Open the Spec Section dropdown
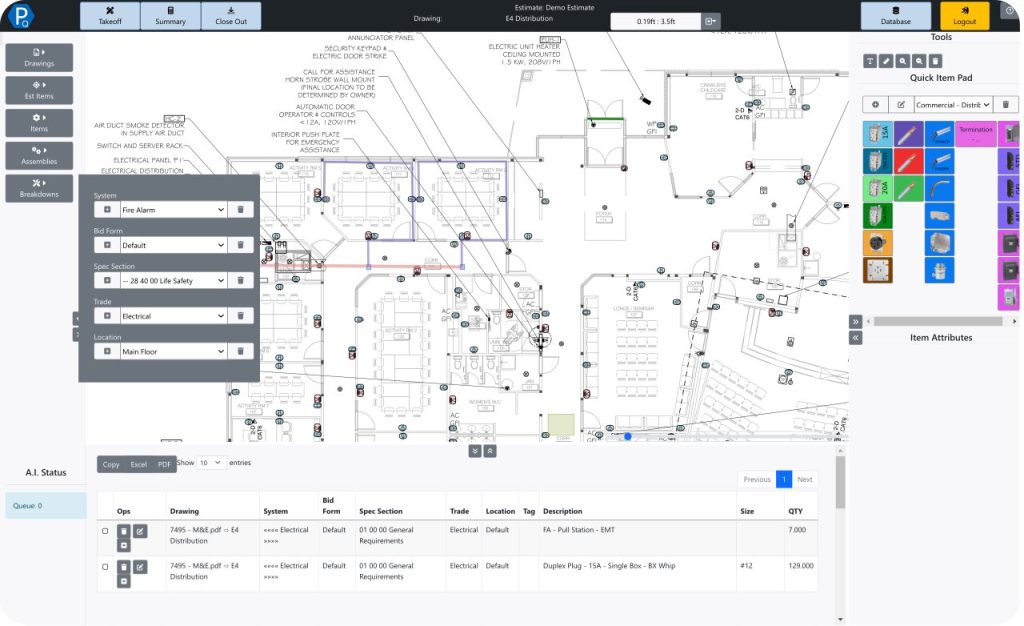Screen dimensions: 1024x626 pos(173,281)
